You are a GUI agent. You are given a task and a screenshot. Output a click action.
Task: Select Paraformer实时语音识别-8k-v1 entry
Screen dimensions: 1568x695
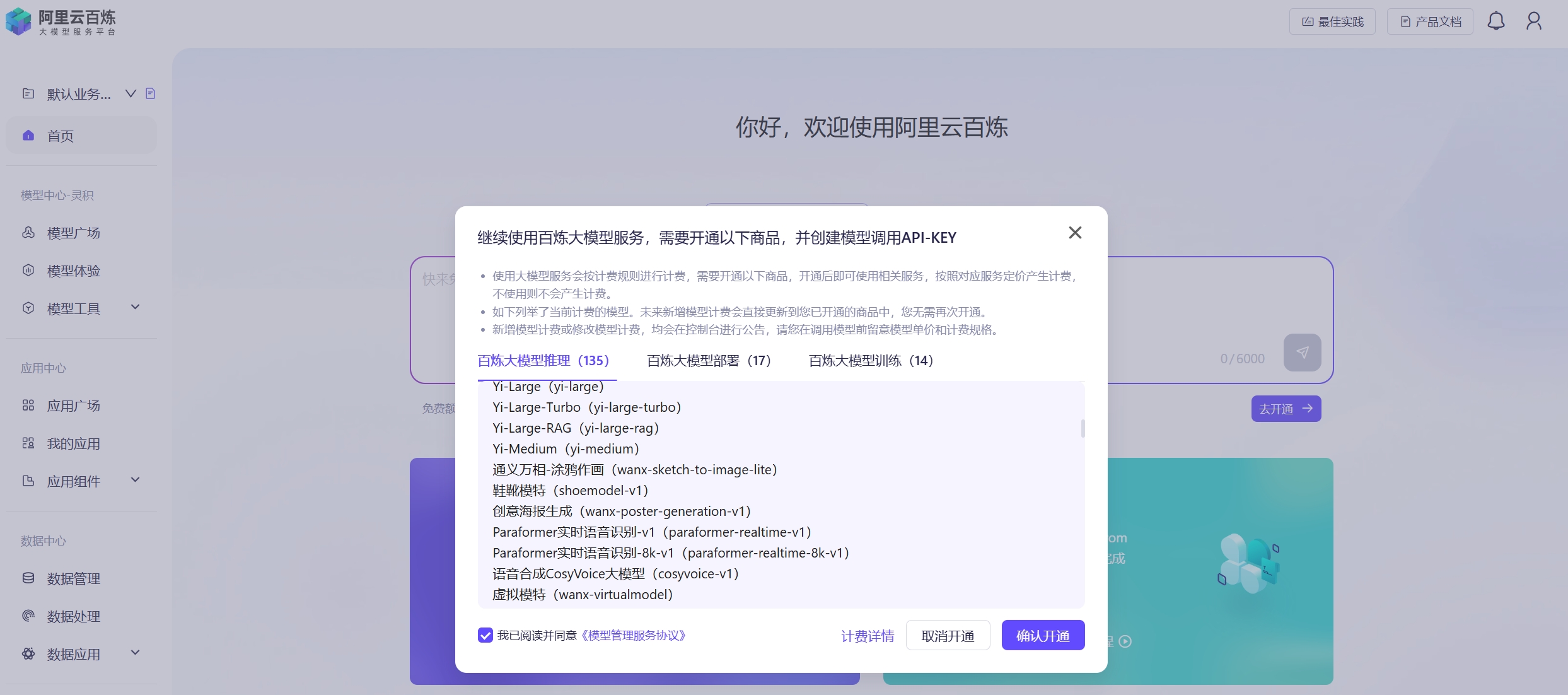pyautogui.click(x=671, y=553)
